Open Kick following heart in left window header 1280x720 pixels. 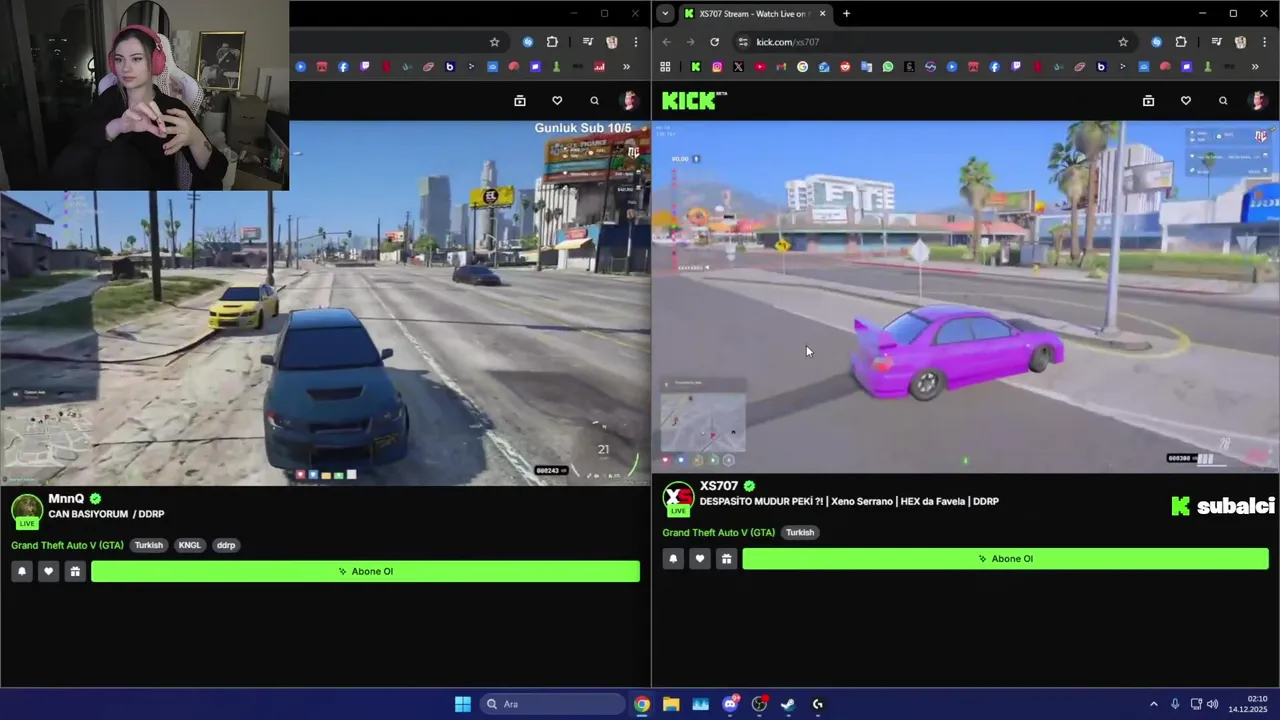(557, 100)
